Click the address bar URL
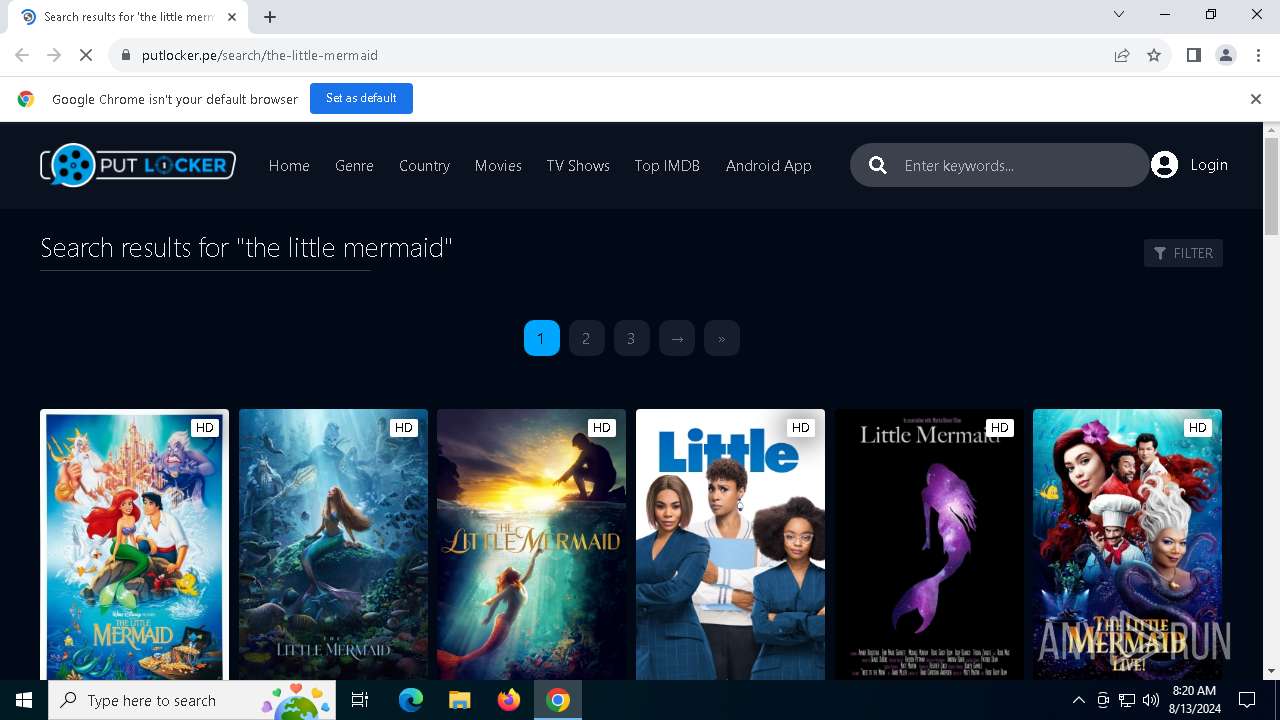Image resolution: width=1280 pixels, height=720 pixels. [260, 55]
